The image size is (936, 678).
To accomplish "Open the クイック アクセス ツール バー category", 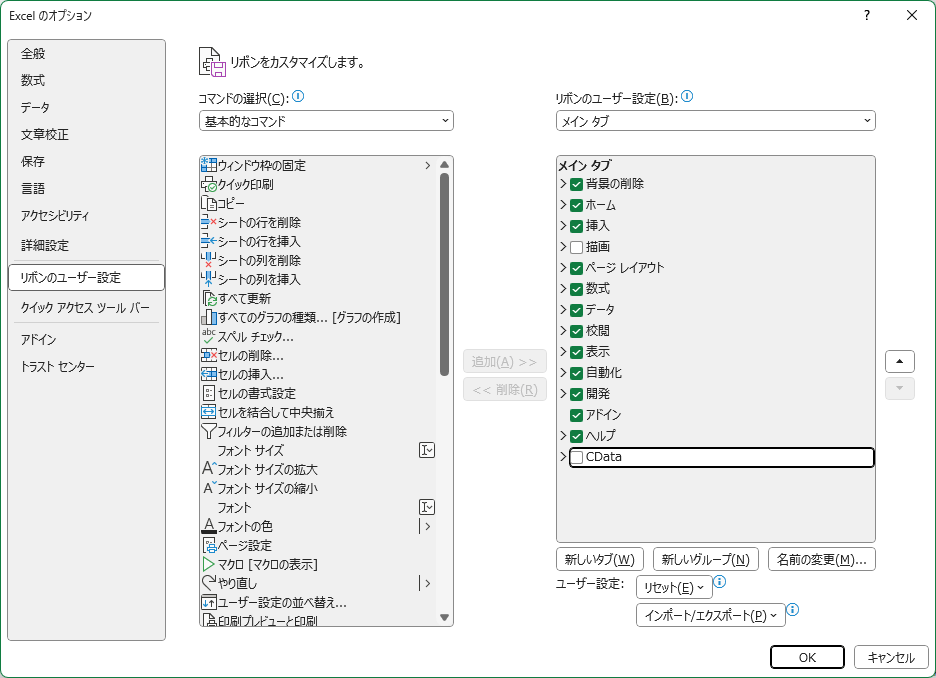I will 85,307.
